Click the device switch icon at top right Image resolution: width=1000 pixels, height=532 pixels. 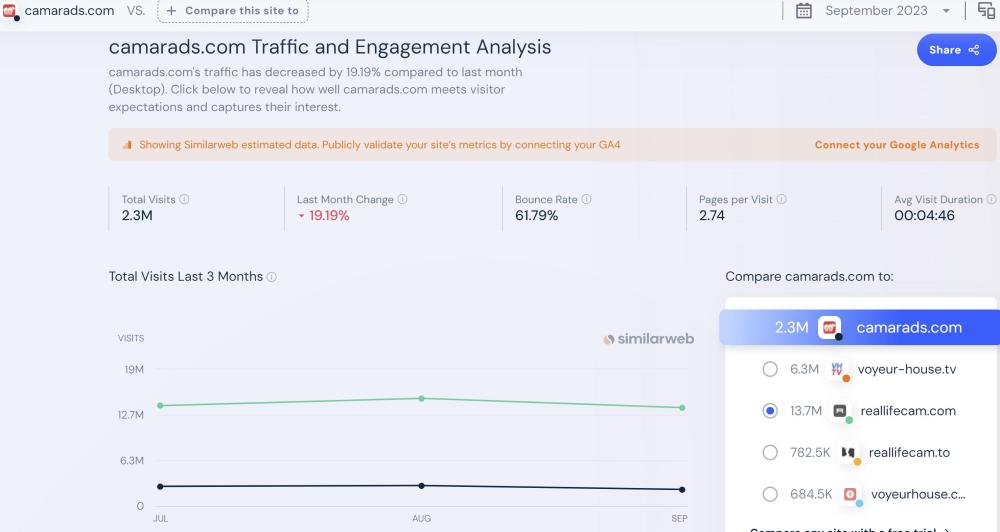tap(986, 11)
